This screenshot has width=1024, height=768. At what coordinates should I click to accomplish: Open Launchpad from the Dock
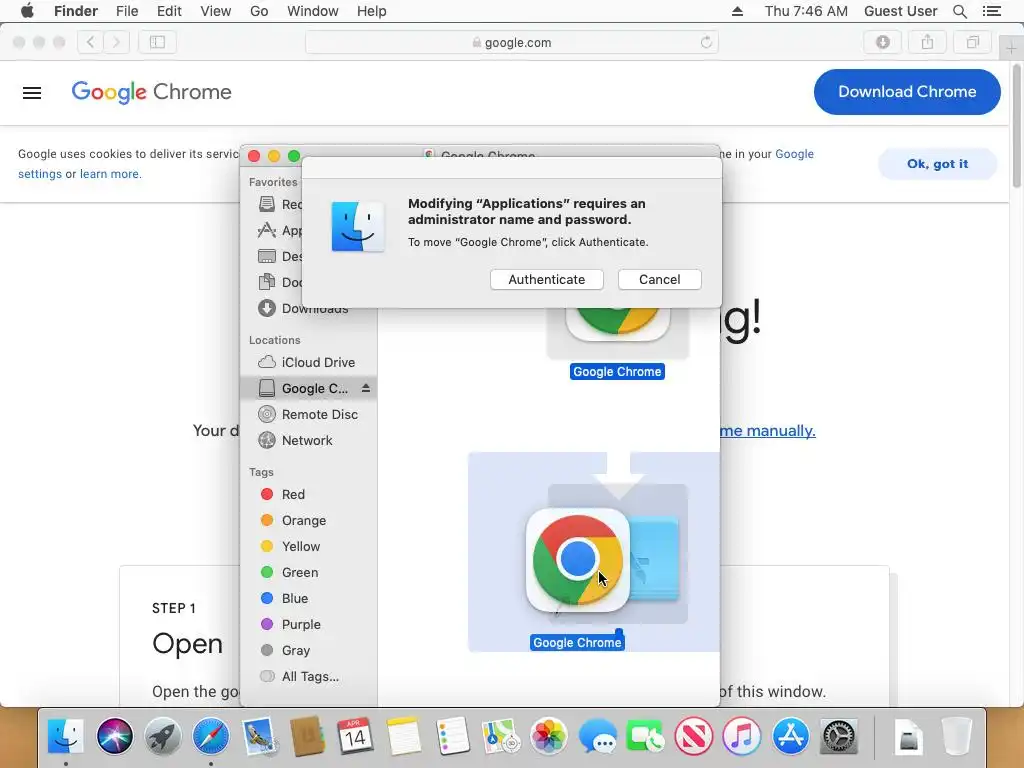(163, 737)
